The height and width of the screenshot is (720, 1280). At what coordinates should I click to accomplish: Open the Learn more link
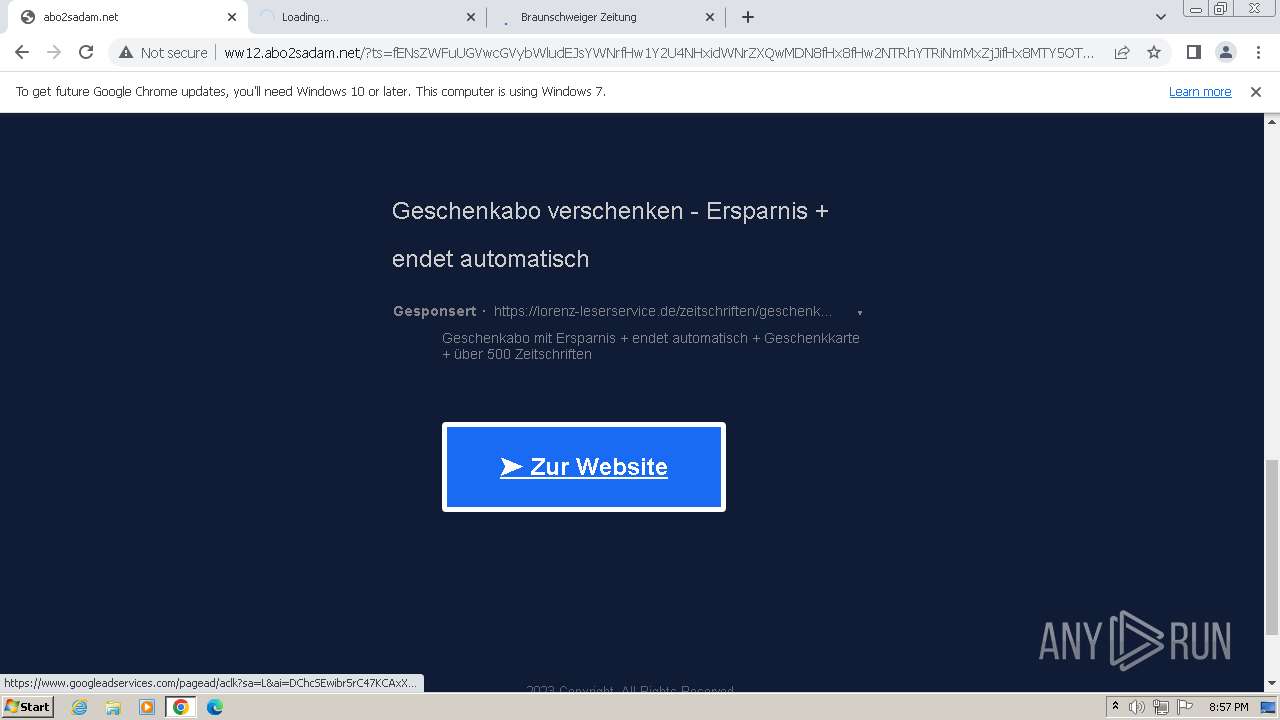tap(1200, 92)
